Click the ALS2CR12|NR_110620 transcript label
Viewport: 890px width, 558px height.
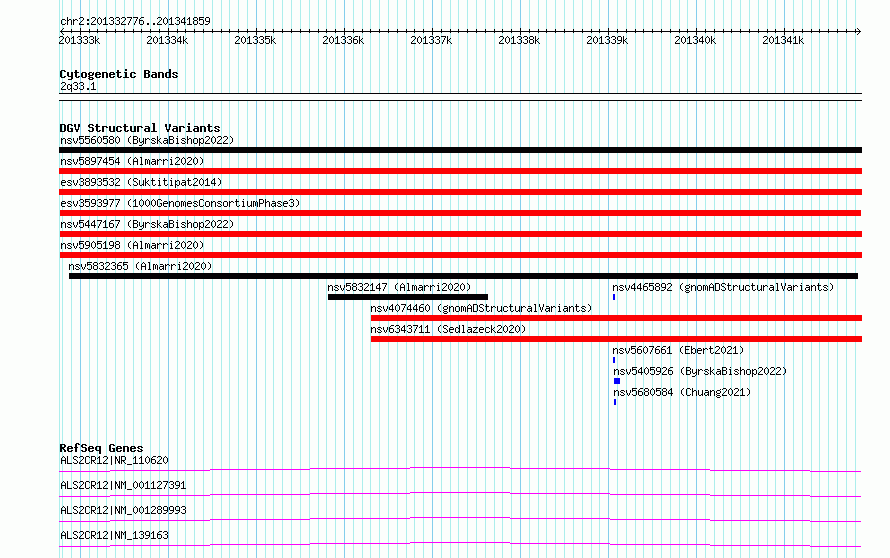coord(114,460)
